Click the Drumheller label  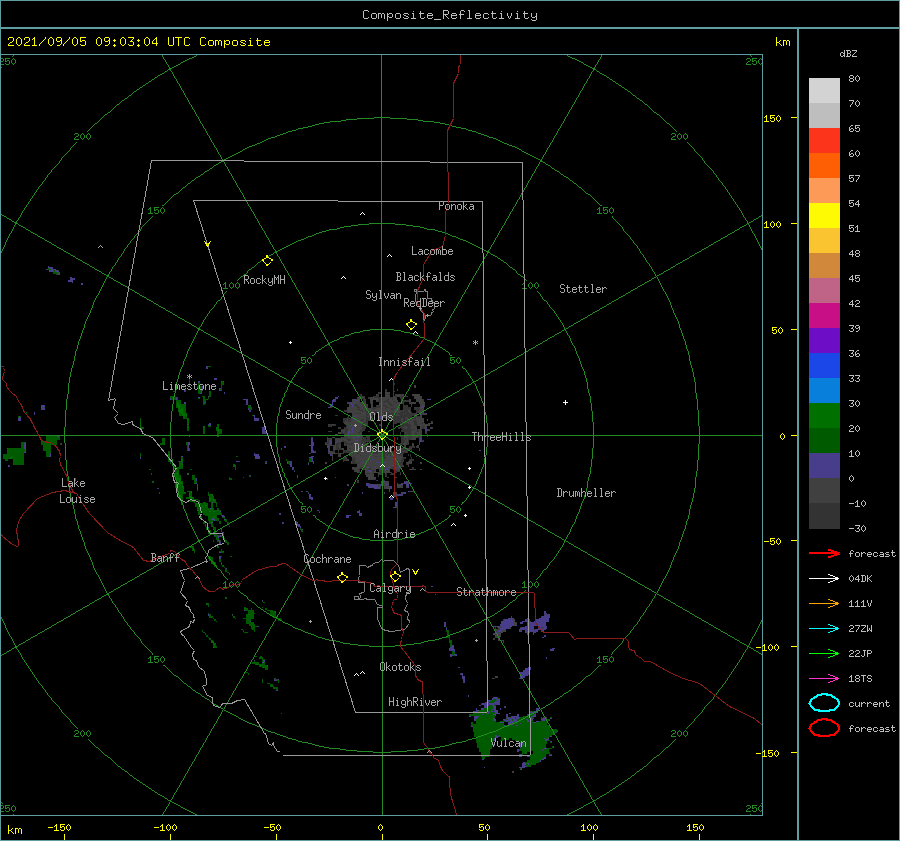point(585,493)
